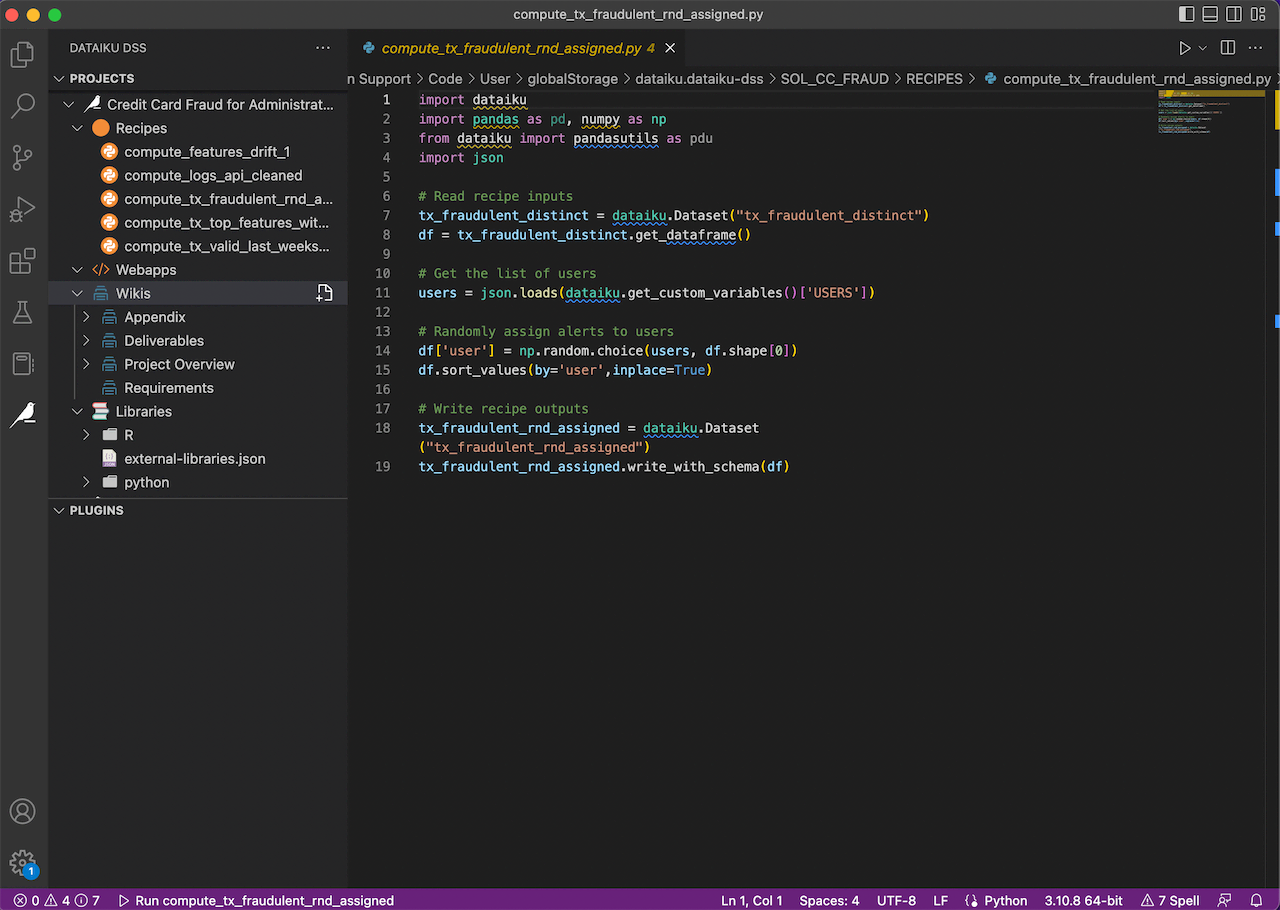Click line number 7 in gutter
This screenshot has height=910, width=1280.
point(386,215)
